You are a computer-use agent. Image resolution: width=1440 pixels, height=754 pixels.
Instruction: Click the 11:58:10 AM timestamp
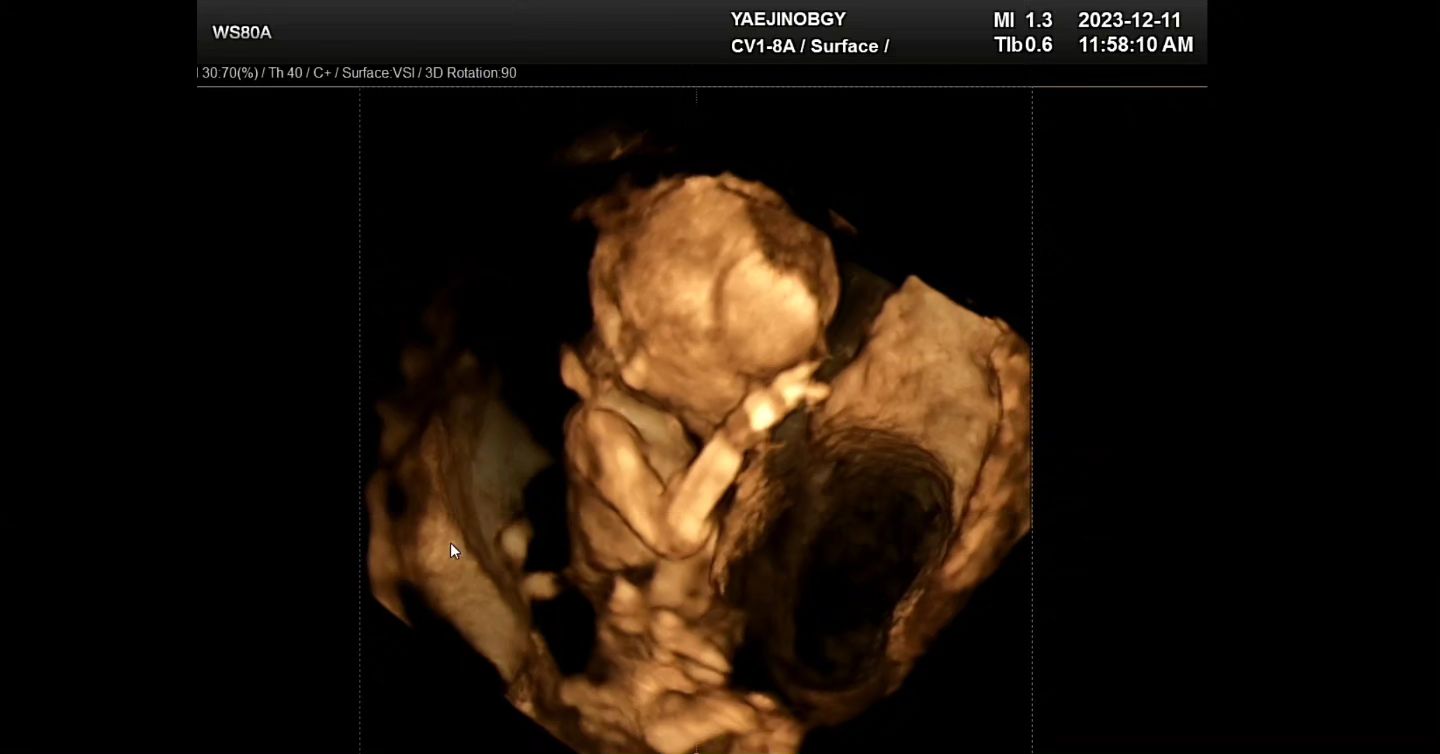[1135, 45]
